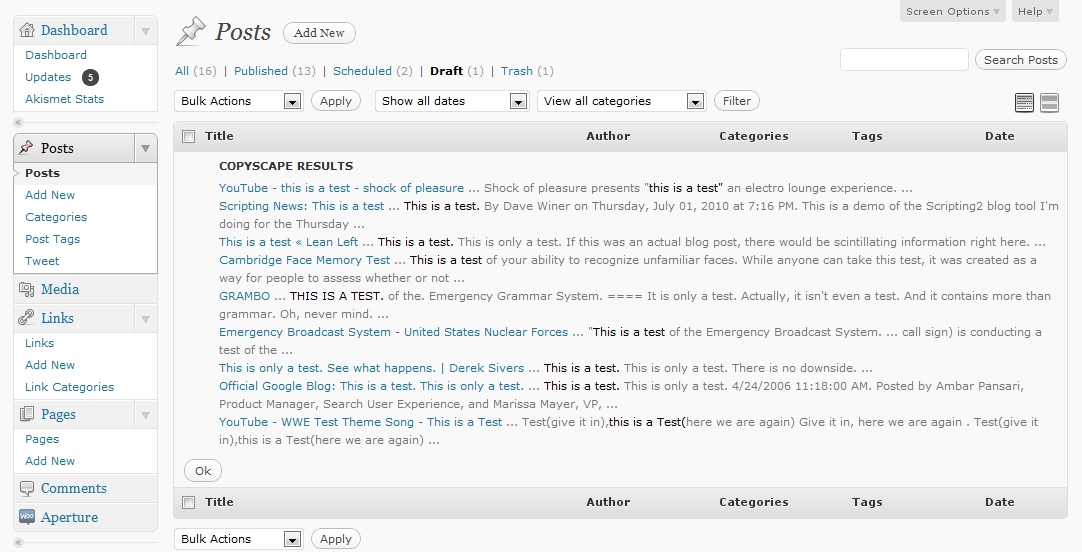Check the select-all box in footer row

[188, 502]
